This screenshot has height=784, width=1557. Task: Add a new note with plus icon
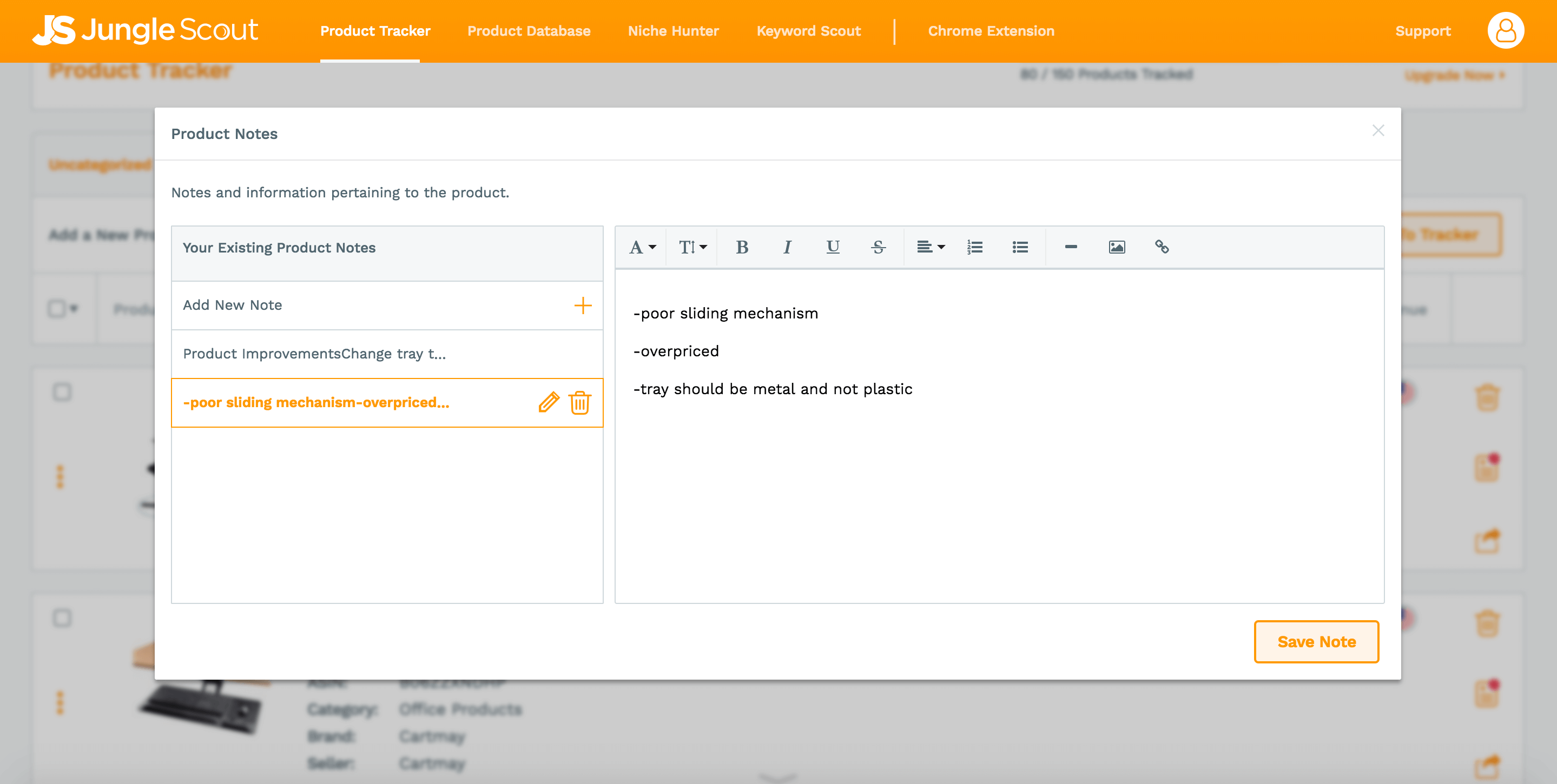[583, 305]
